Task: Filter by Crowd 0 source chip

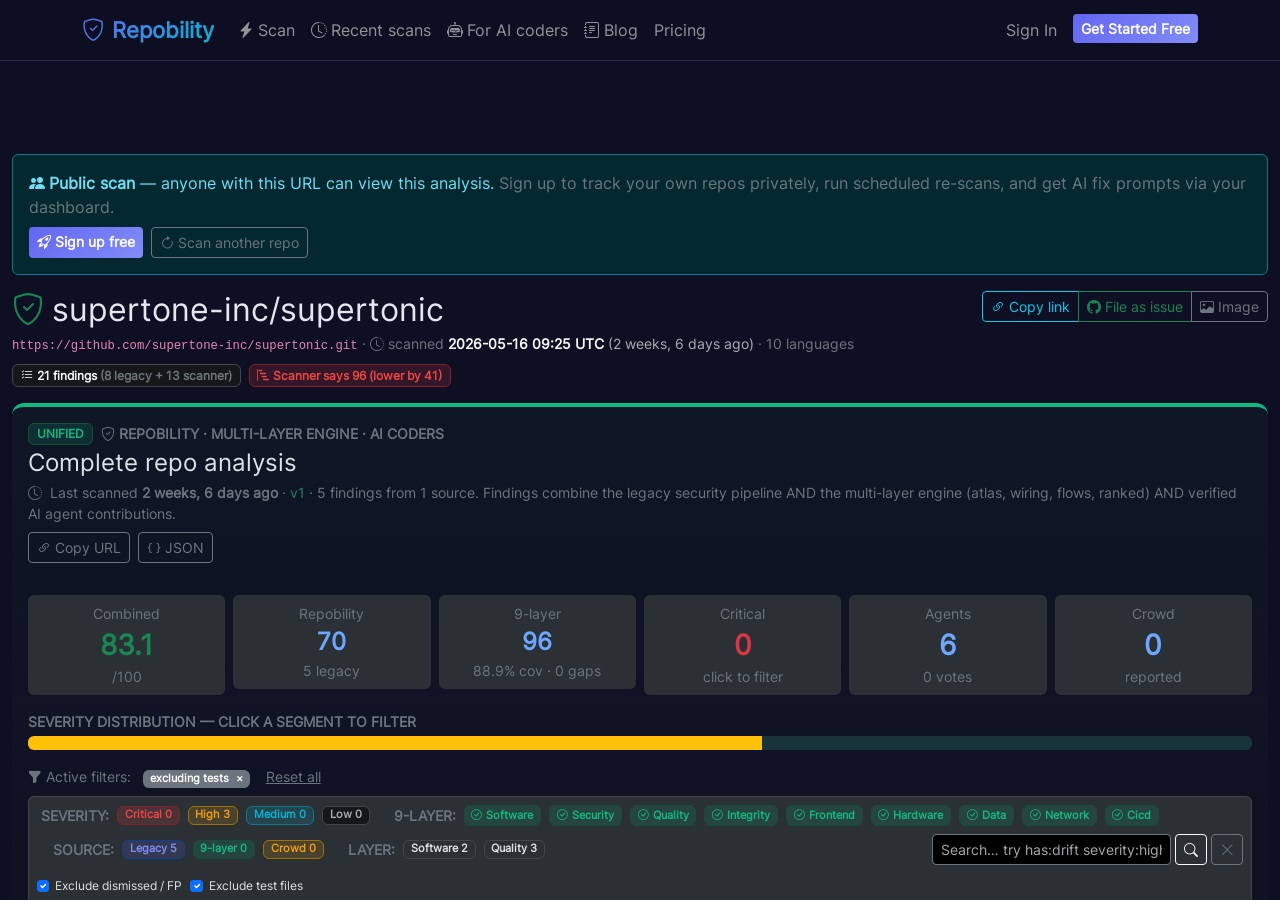Action: [293, 849]
